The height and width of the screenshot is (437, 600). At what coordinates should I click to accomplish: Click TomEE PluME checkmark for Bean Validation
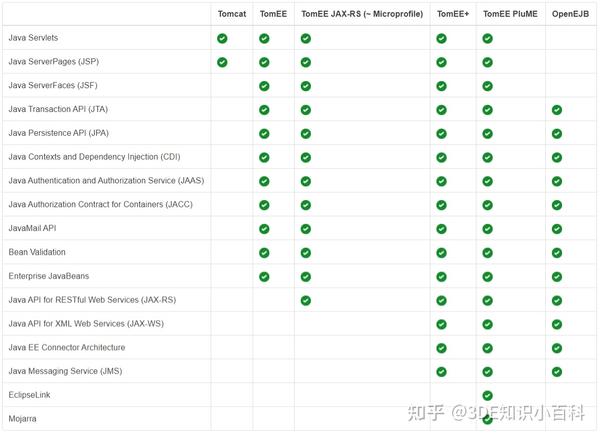[488, 253]
